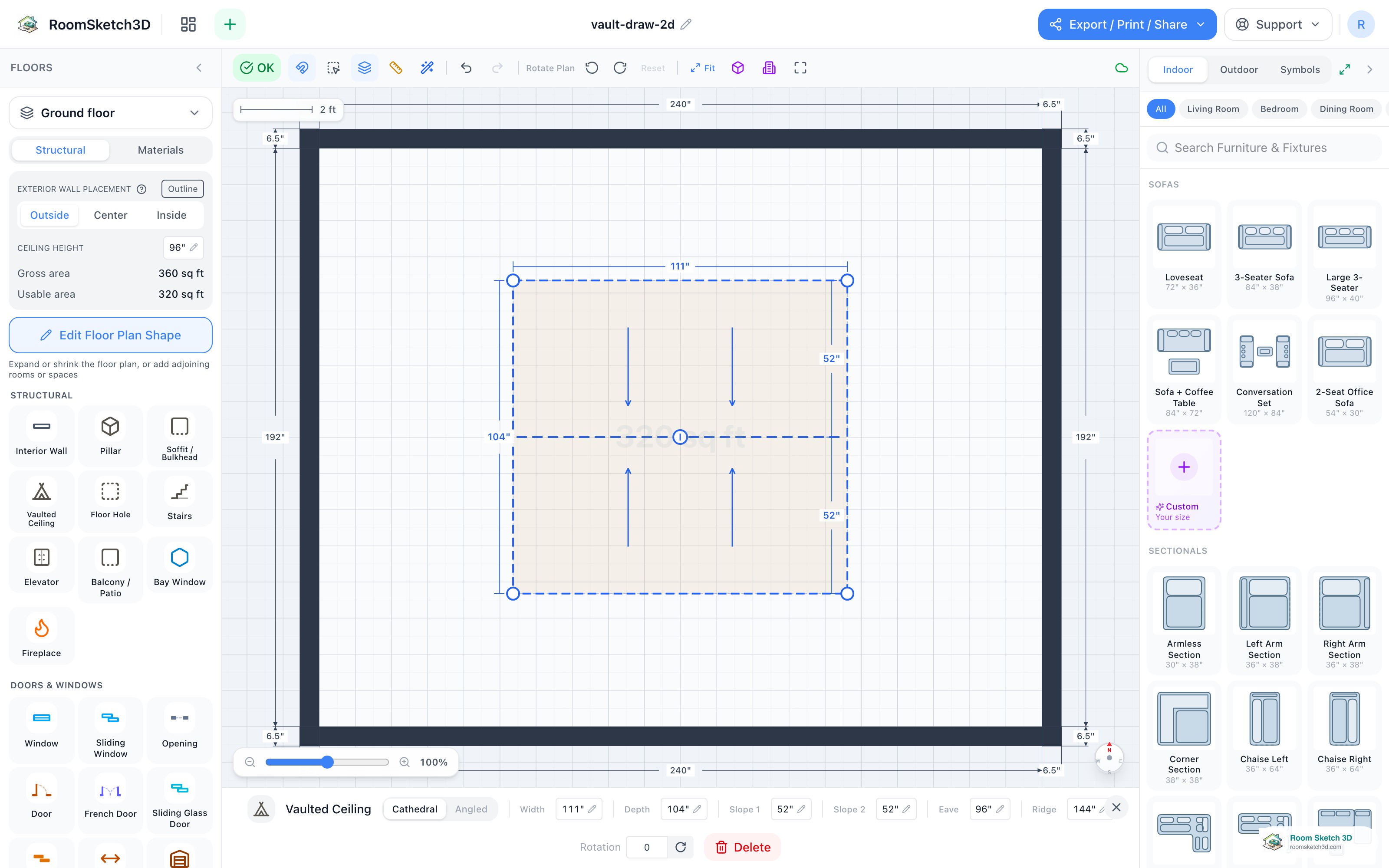Screen dimensions: 1389x868
Task: Collapse the right furniture panel chevron
Action: [1370, 69]
